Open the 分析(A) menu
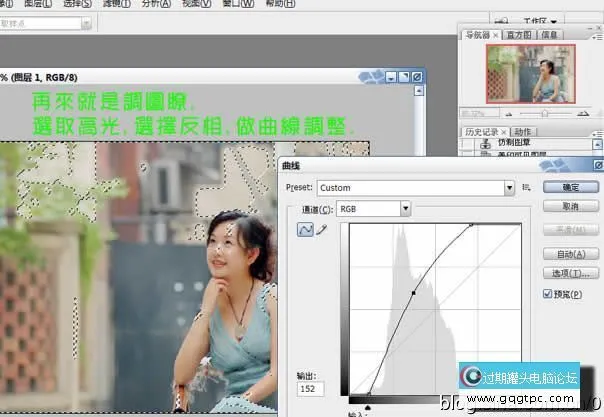604x417 pixels. (156, 4)
